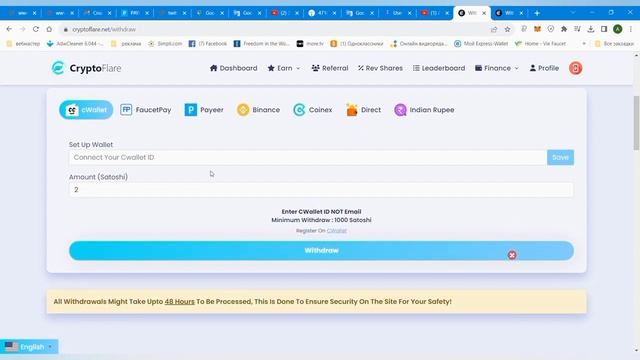Viewport: 640px width, 360px height.
Task: Bookmark this page with star icon
Action: 507,29
